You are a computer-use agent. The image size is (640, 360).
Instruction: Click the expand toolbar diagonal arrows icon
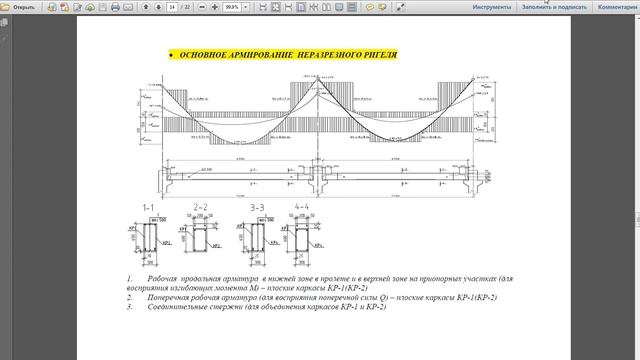point(400,7)
